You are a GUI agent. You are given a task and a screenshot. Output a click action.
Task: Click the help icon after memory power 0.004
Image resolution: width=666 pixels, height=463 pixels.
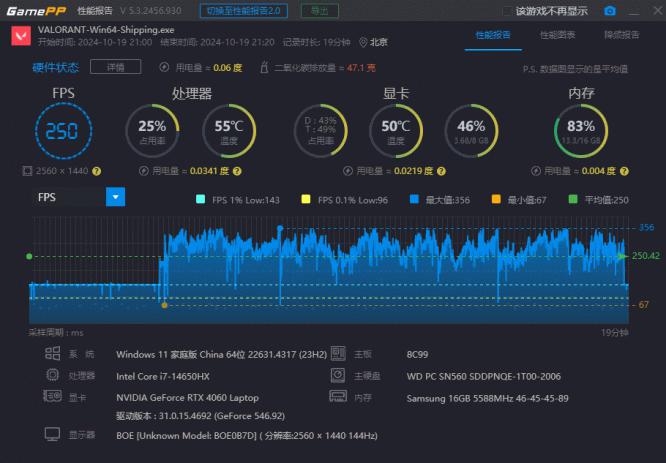coord(624,171)
